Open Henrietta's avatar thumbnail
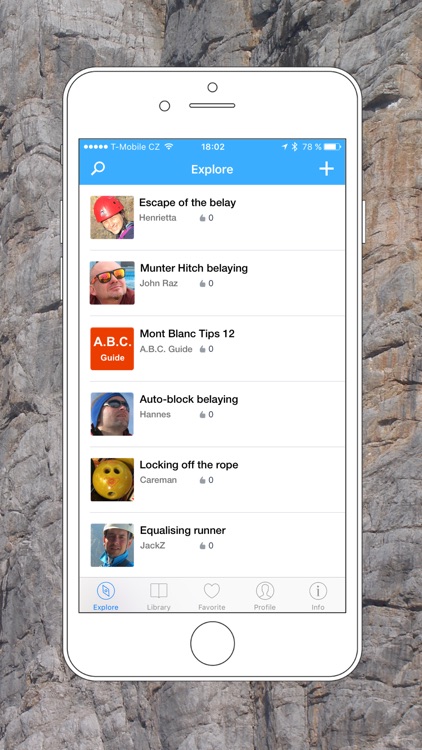The image size is (422, 750). [112, 217]
